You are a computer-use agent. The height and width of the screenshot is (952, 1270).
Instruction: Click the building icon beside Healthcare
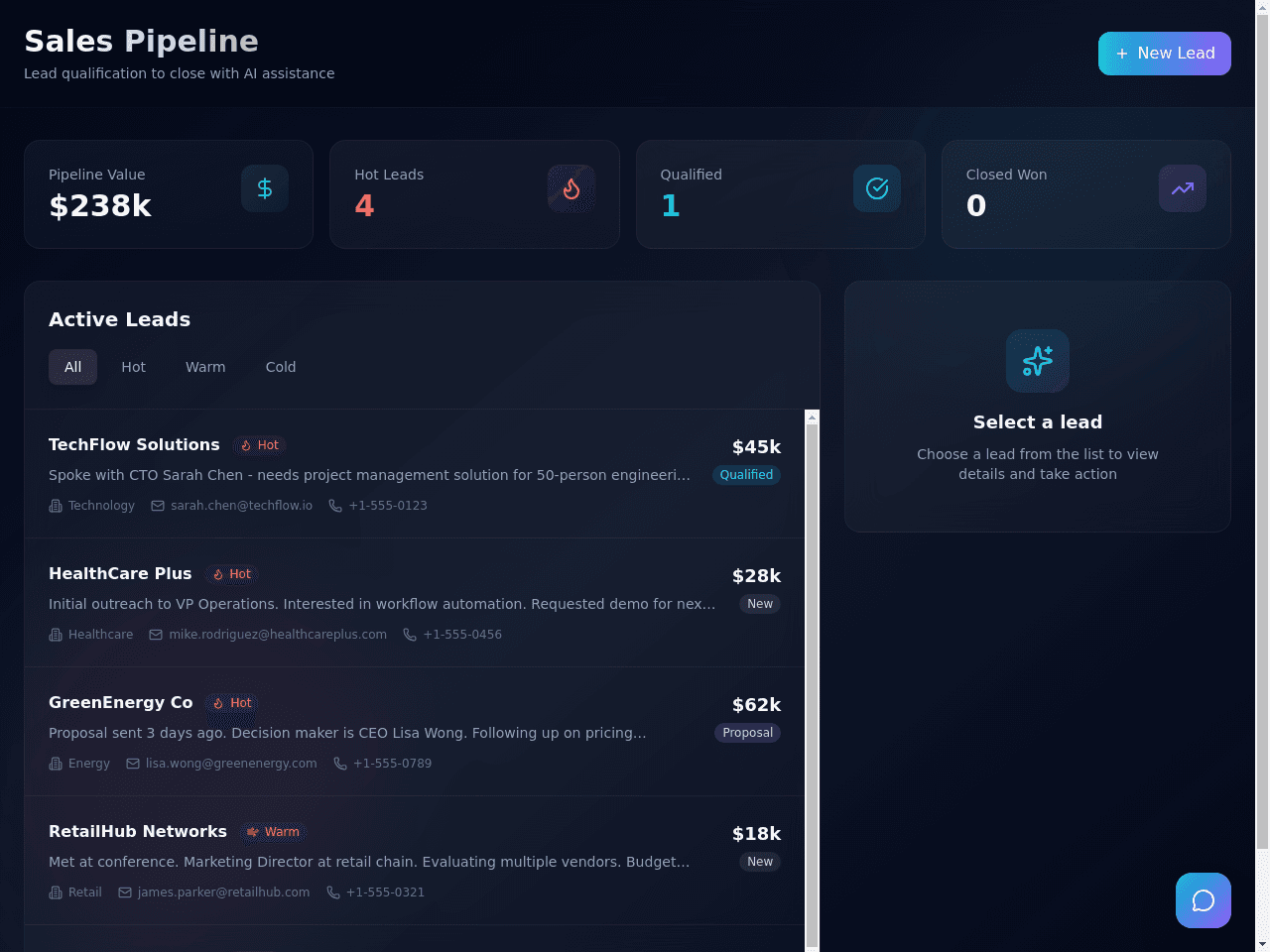click(x=56, y=635)
